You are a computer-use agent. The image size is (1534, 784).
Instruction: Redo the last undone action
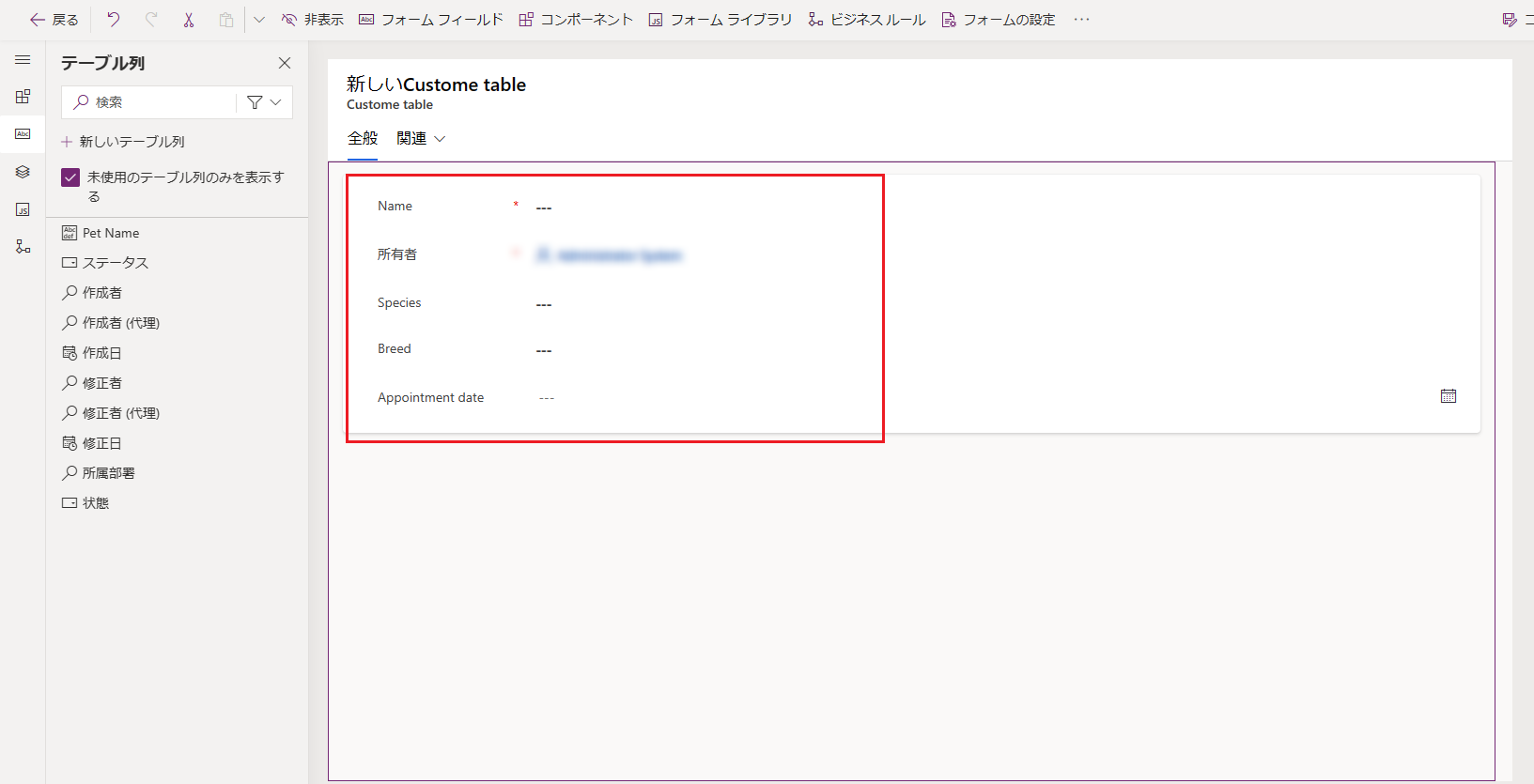click(151, 20)
